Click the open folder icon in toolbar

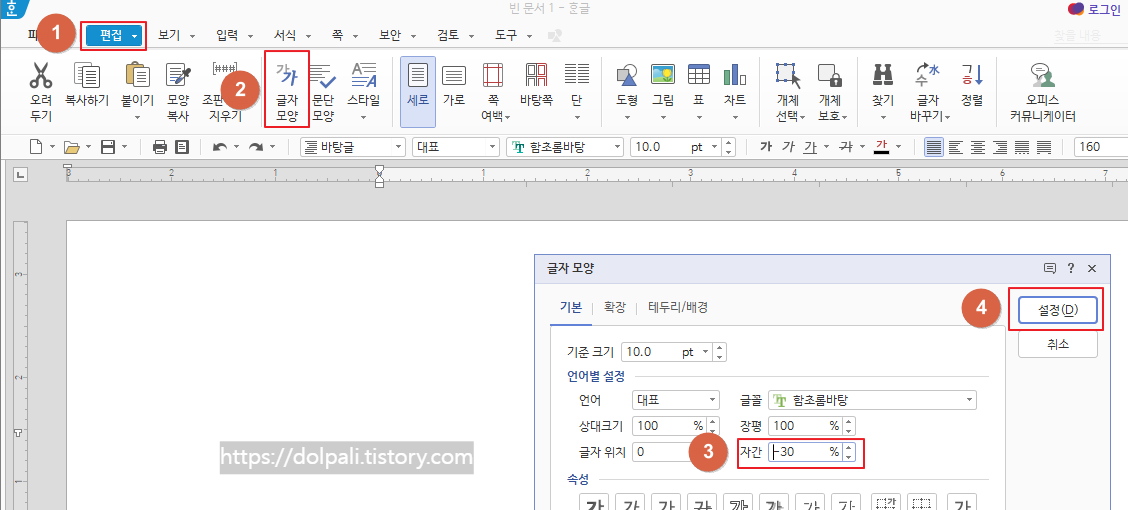71,147
